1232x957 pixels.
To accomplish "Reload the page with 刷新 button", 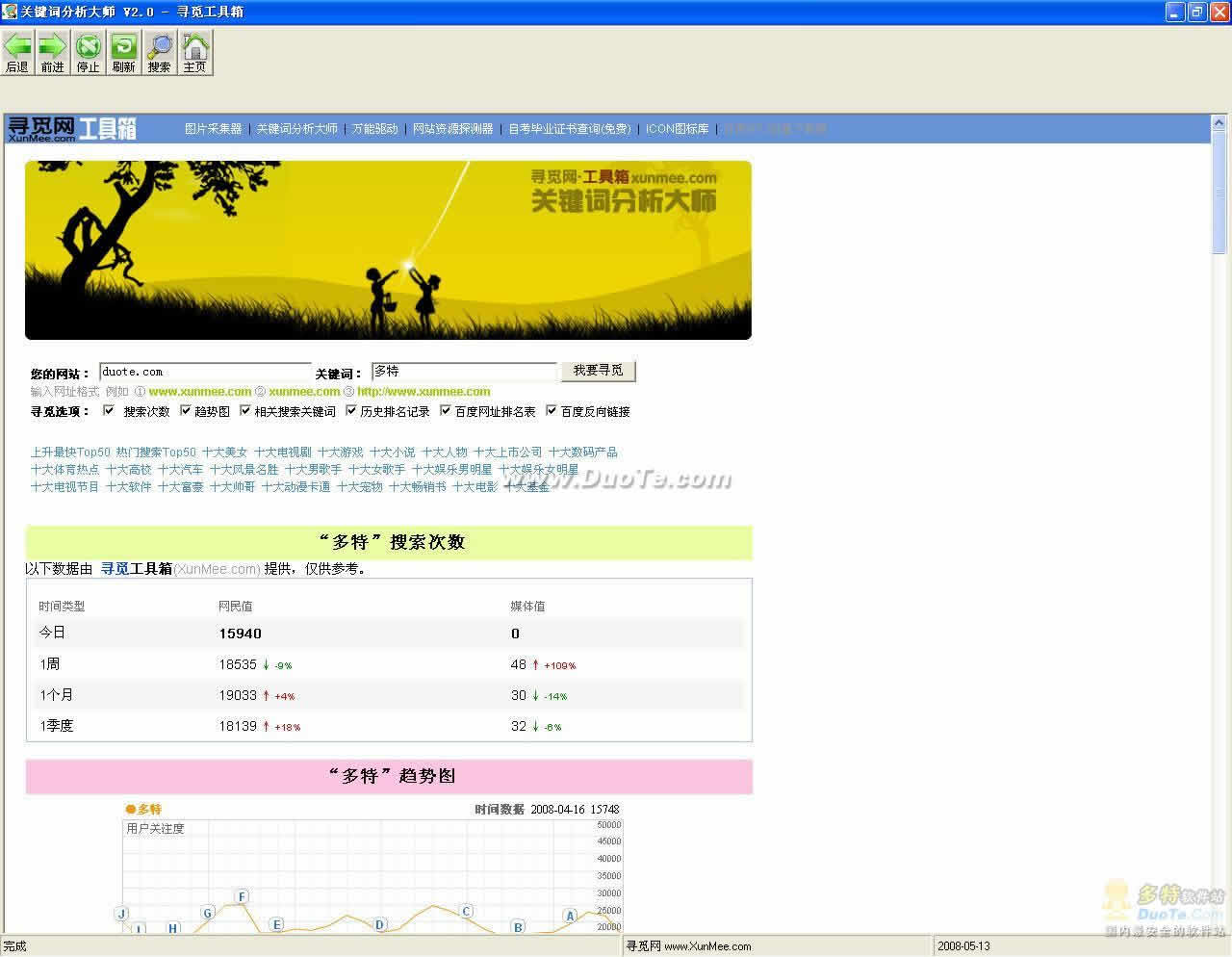I will [123, 52].
